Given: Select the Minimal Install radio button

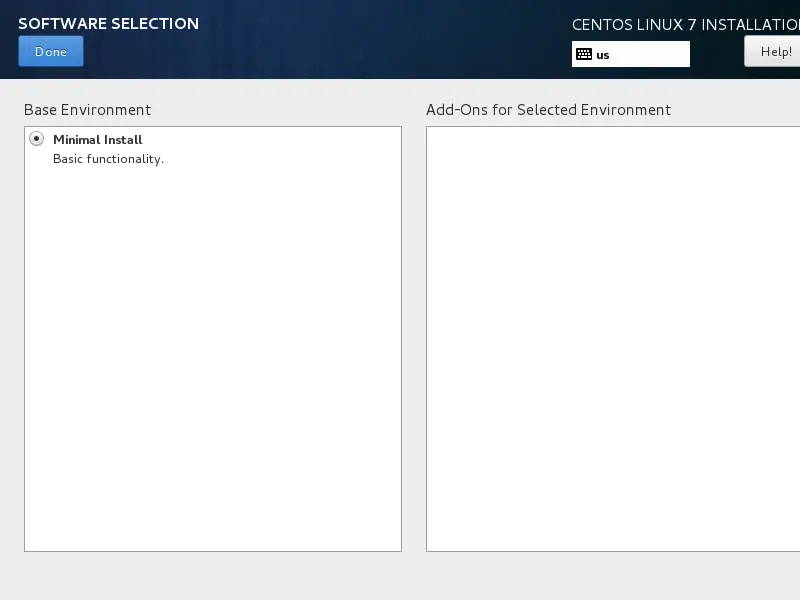Looking at the screenshot, I should tap(36, 139).
